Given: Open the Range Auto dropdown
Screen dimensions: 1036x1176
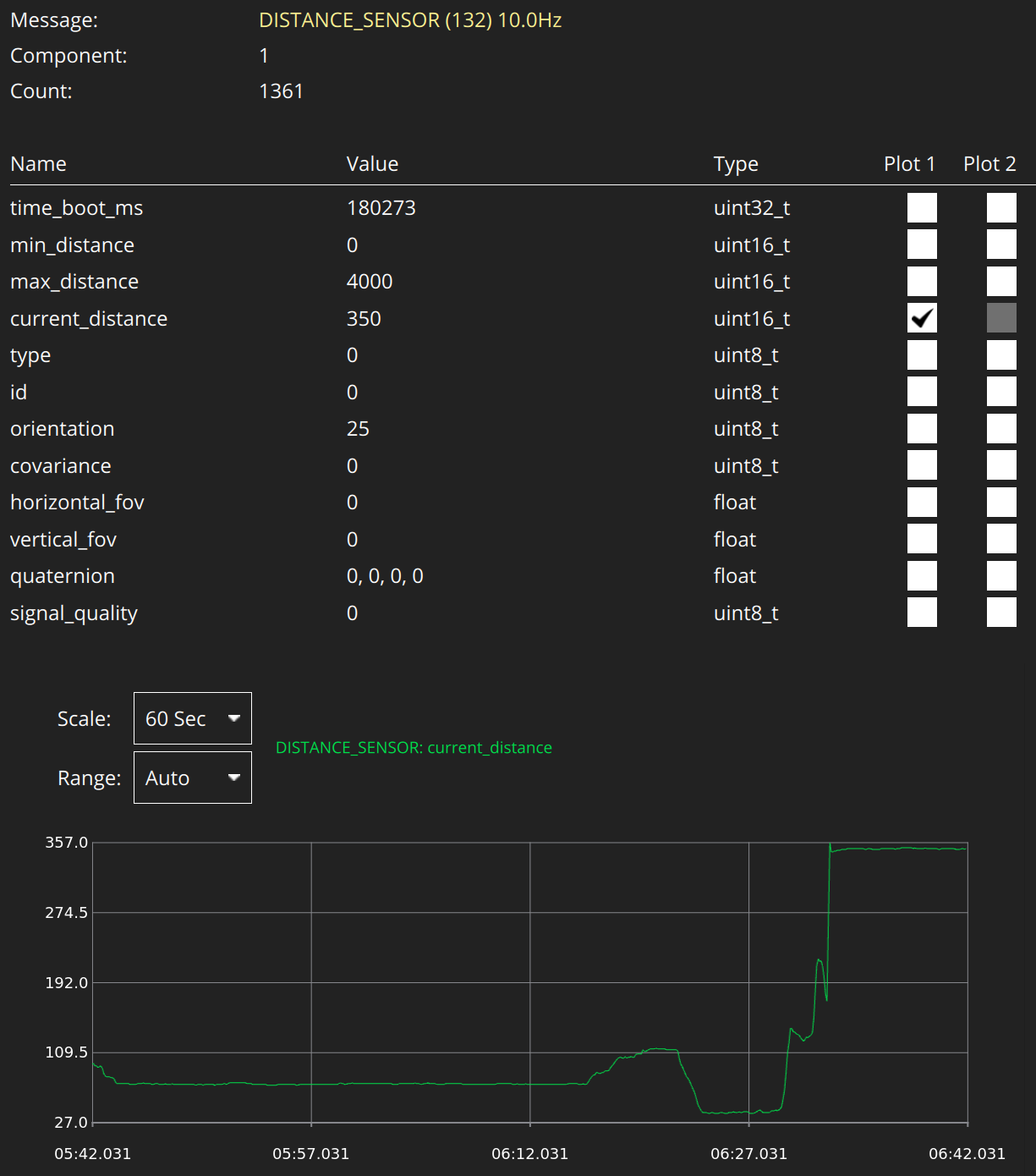Looking at the screenshot, I should 193,778.
